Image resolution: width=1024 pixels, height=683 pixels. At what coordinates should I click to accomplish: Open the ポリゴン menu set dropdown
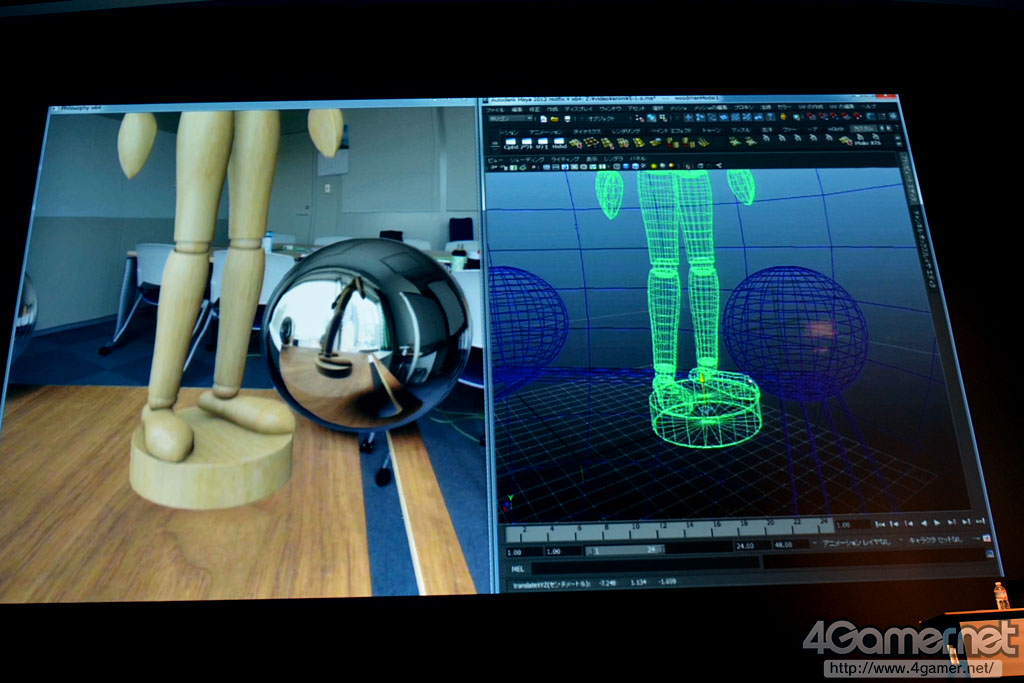511,119
